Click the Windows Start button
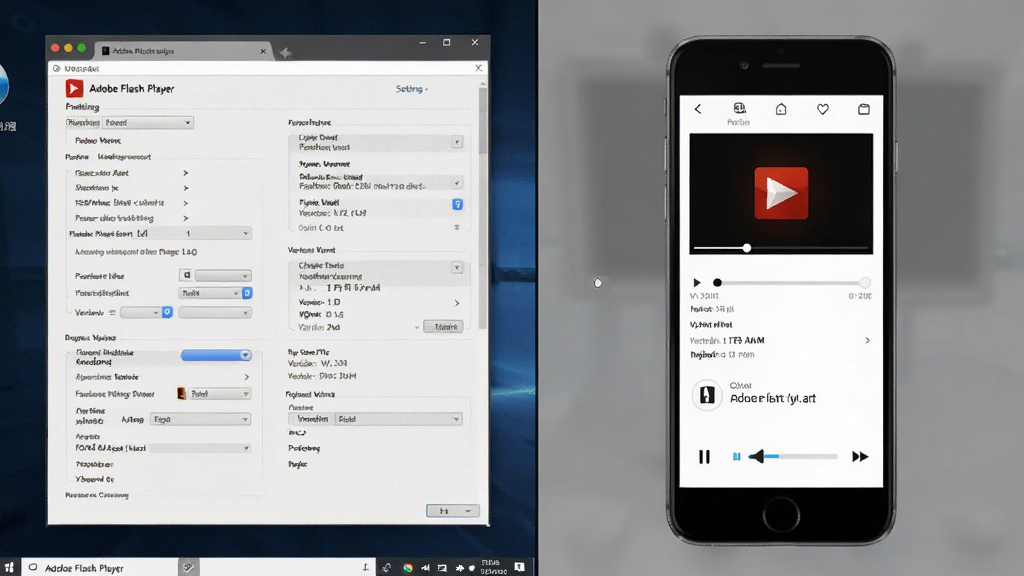This screenshot has width=1024, height=576. 9,568
